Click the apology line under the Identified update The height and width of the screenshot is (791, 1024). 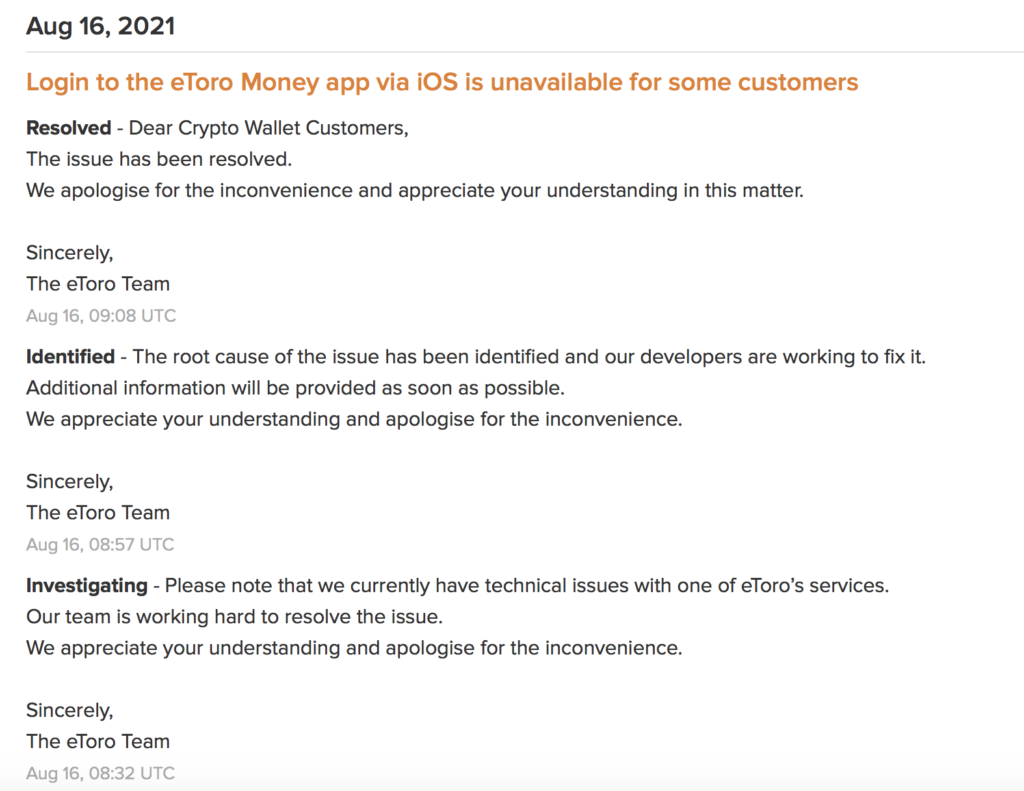point(354,419)
